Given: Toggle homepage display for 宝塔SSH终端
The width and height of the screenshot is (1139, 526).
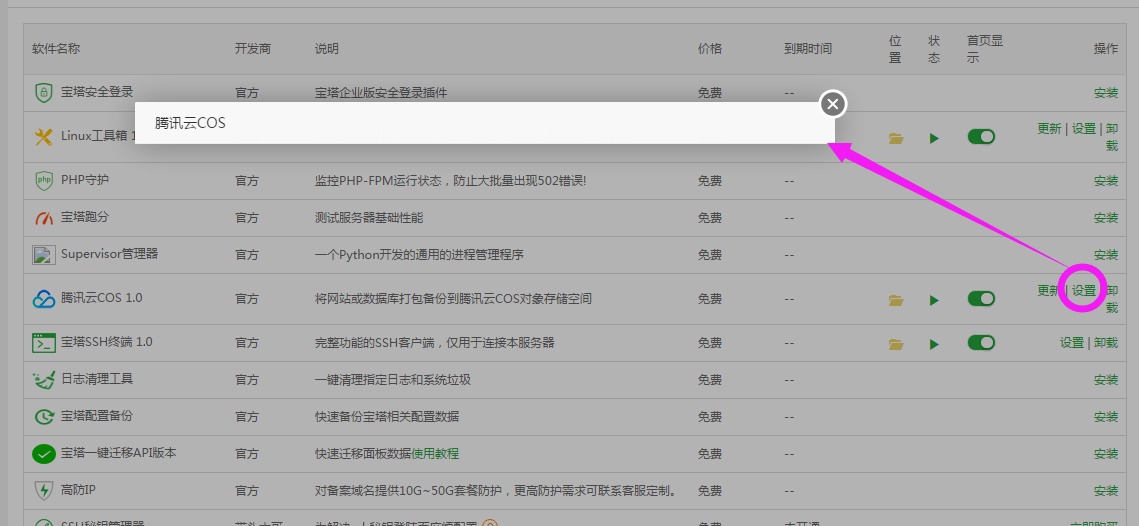Looking at the screenshot, I should pyautogui.click(x=981, y=342).
